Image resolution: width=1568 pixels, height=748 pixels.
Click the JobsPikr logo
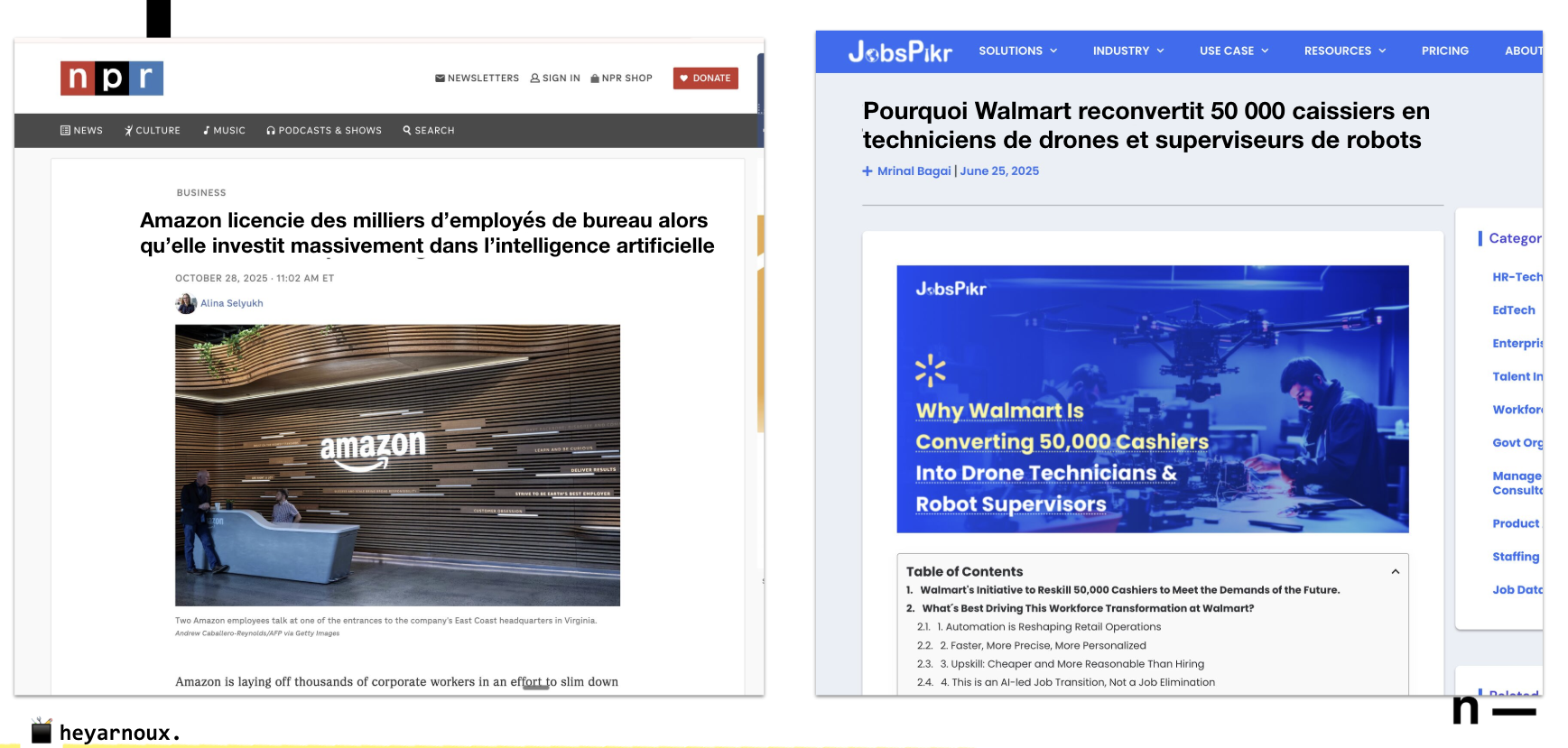pos(900,51)
